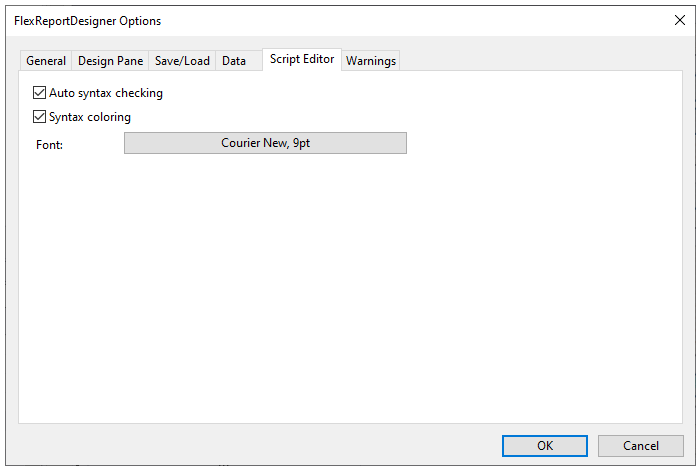This screenshot has height=472, width=700.
Task: Click the 'Syntax coloring' label text
Action: click(x=90, y=117)
